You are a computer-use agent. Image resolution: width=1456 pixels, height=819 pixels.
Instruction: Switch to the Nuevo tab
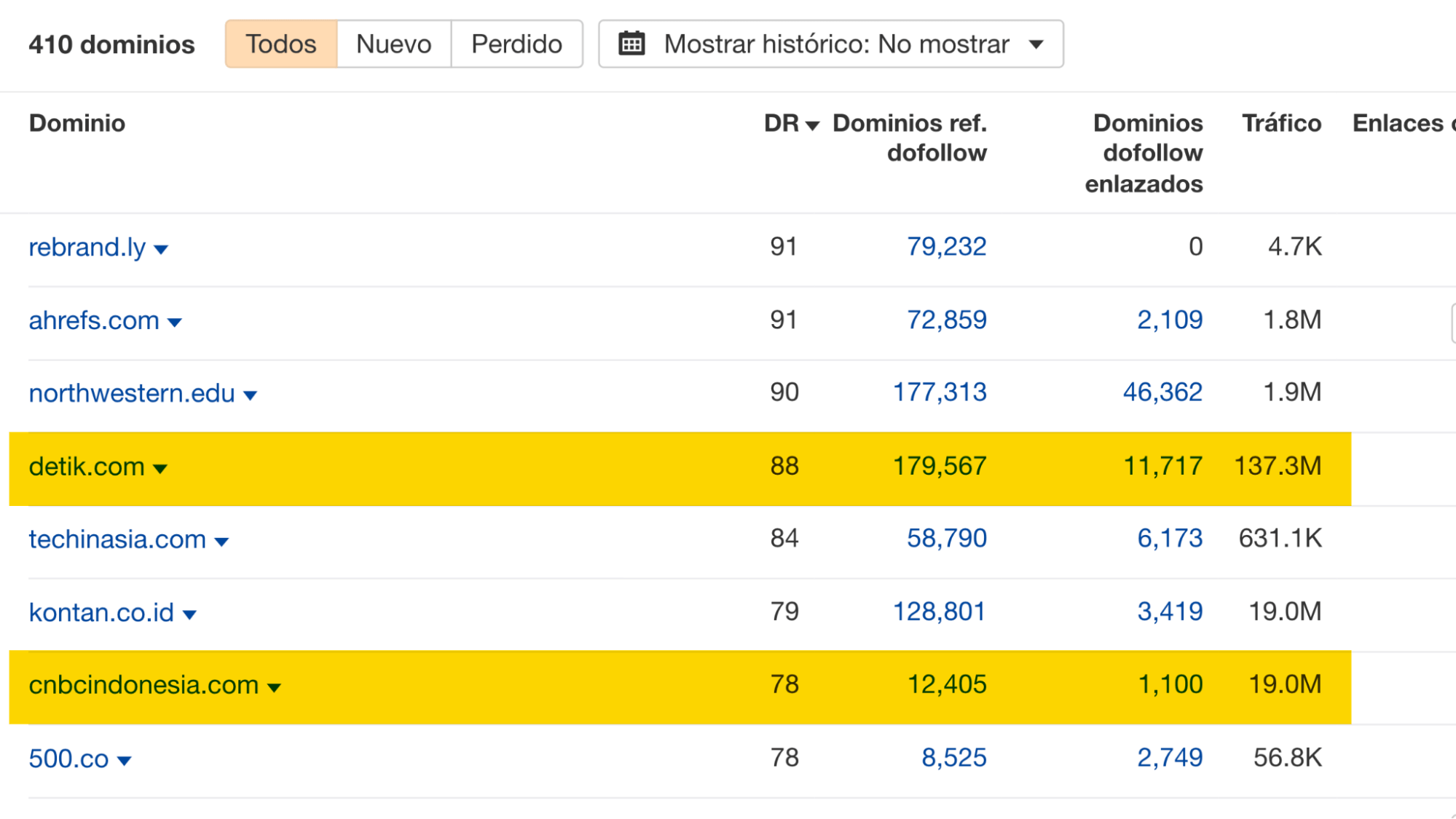tap(393, 44)
